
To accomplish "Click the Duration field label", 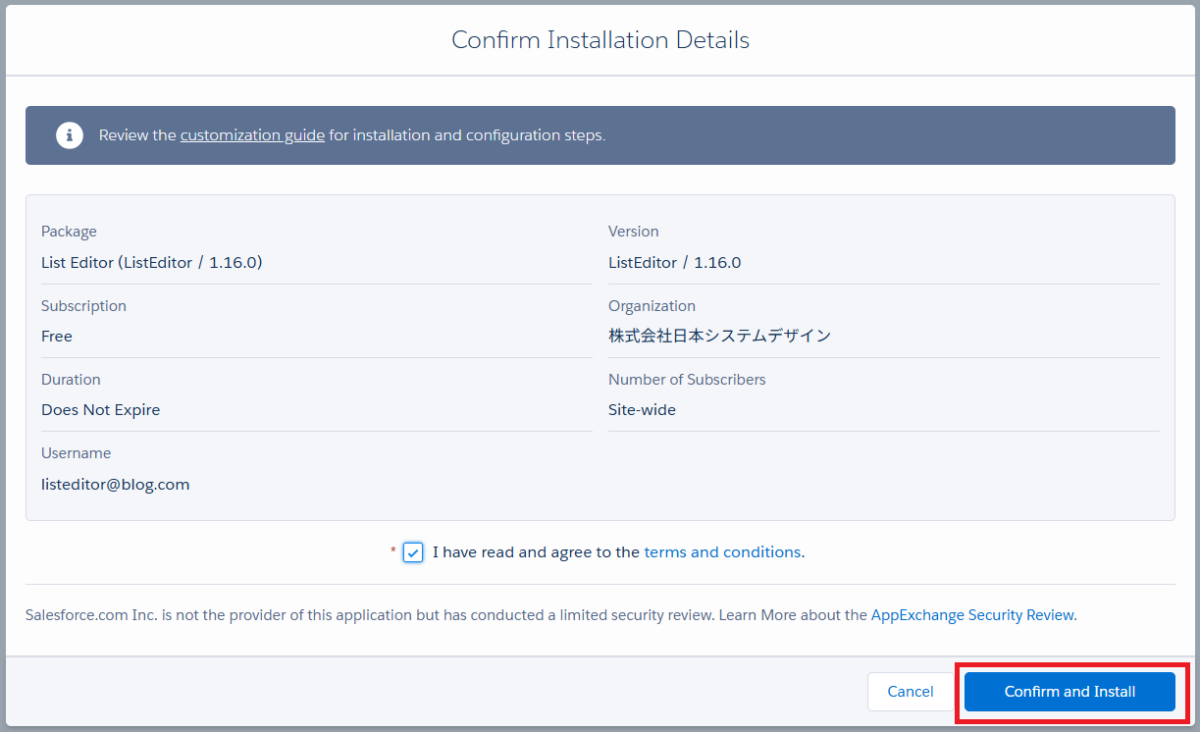I will (71, 379).
